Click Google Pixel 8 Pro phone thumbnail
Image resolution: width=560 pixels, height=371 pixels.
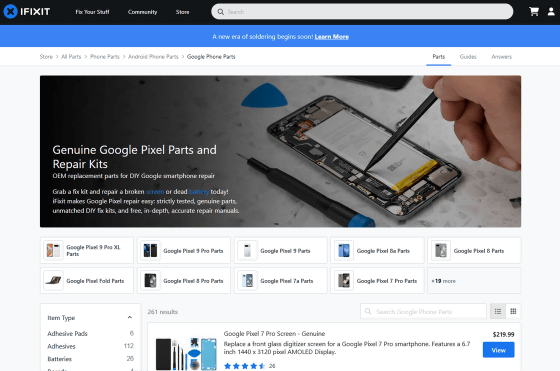click(150, 281)
